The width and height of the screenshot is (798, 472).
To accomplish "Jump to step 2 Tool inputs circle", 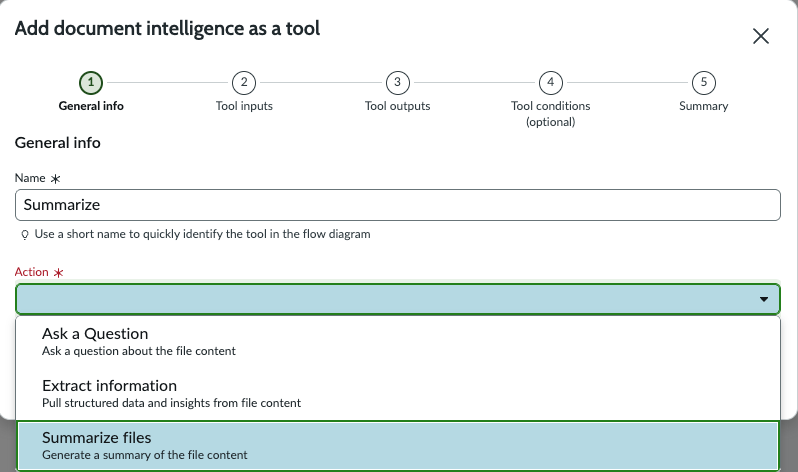I will click(x=244, y=82).
